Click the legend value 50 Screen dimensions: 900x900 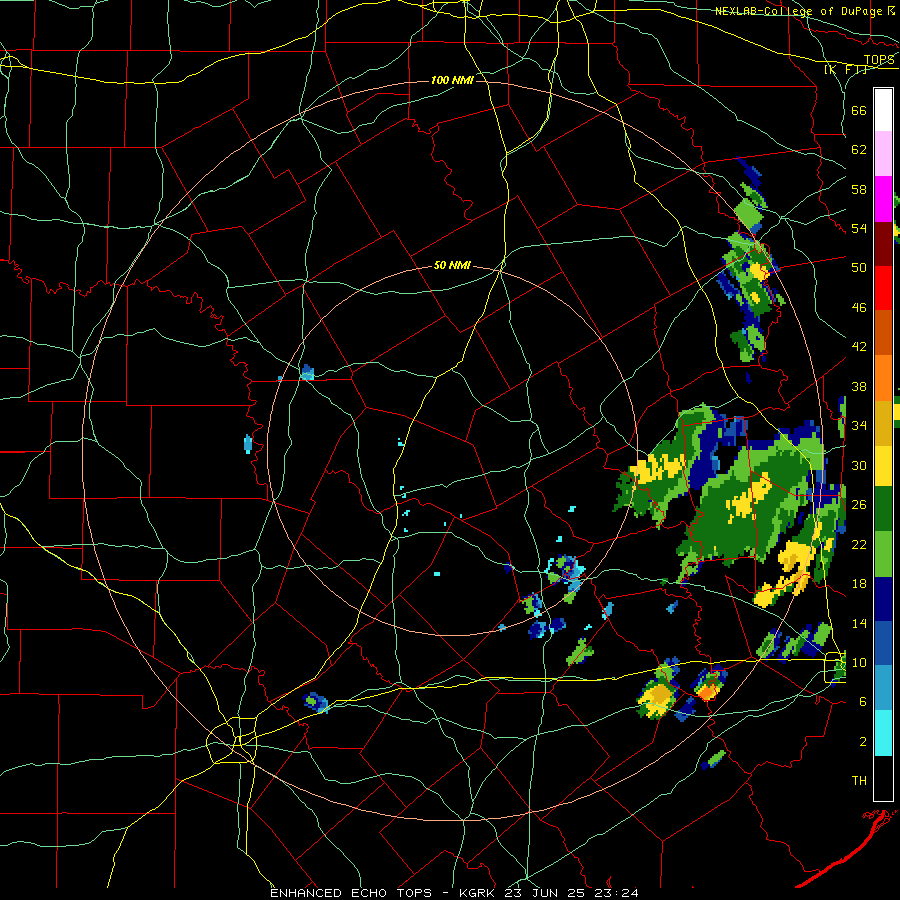click(859, 268)
